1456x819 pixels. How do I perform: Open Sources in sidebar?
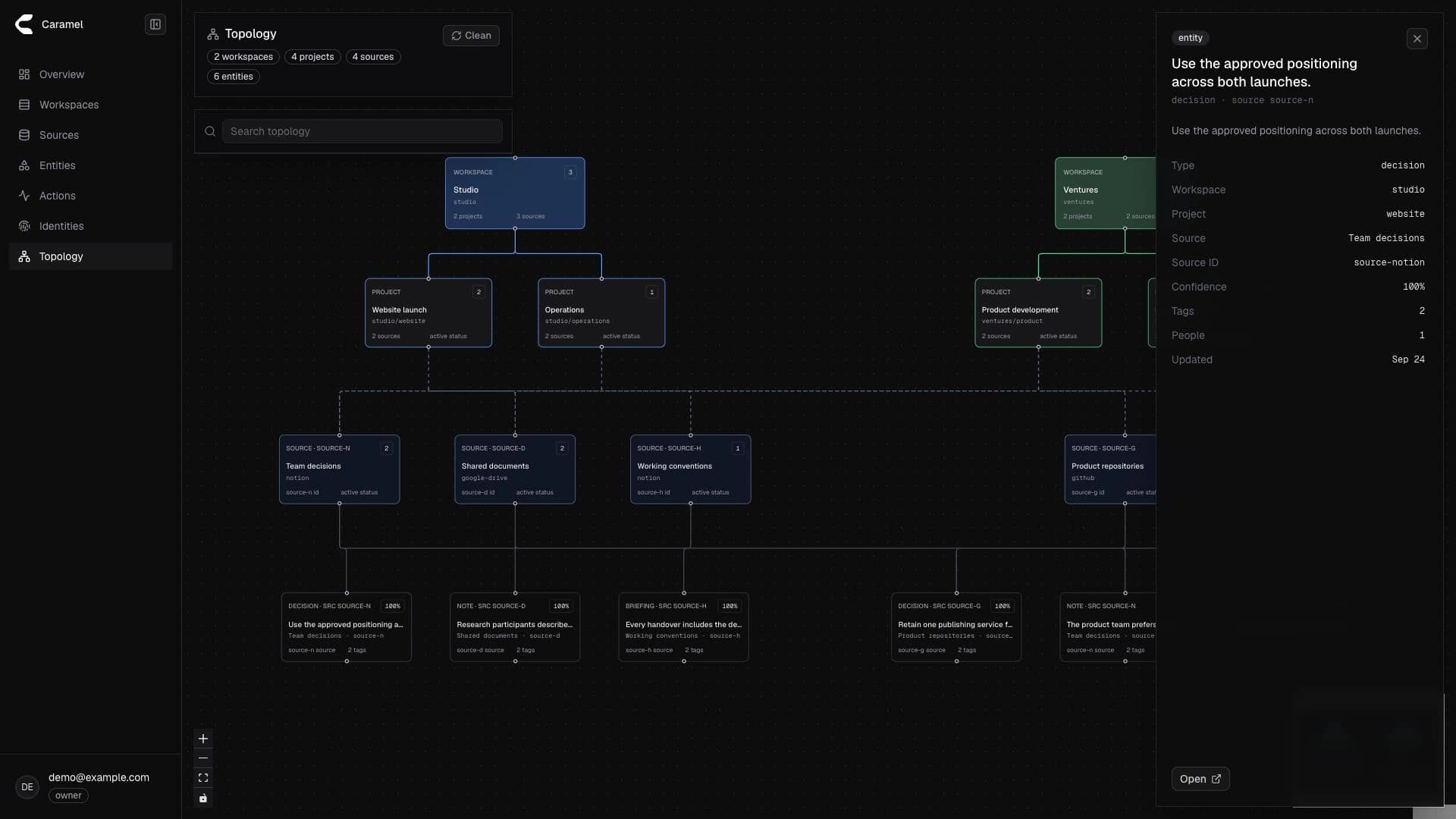coord(90,135)
